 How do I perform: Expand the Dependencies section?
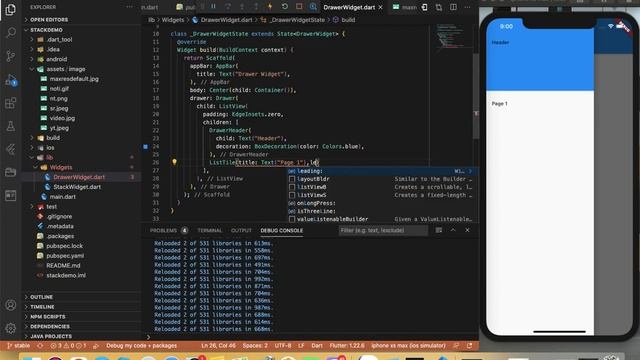[x=50, y=326]
